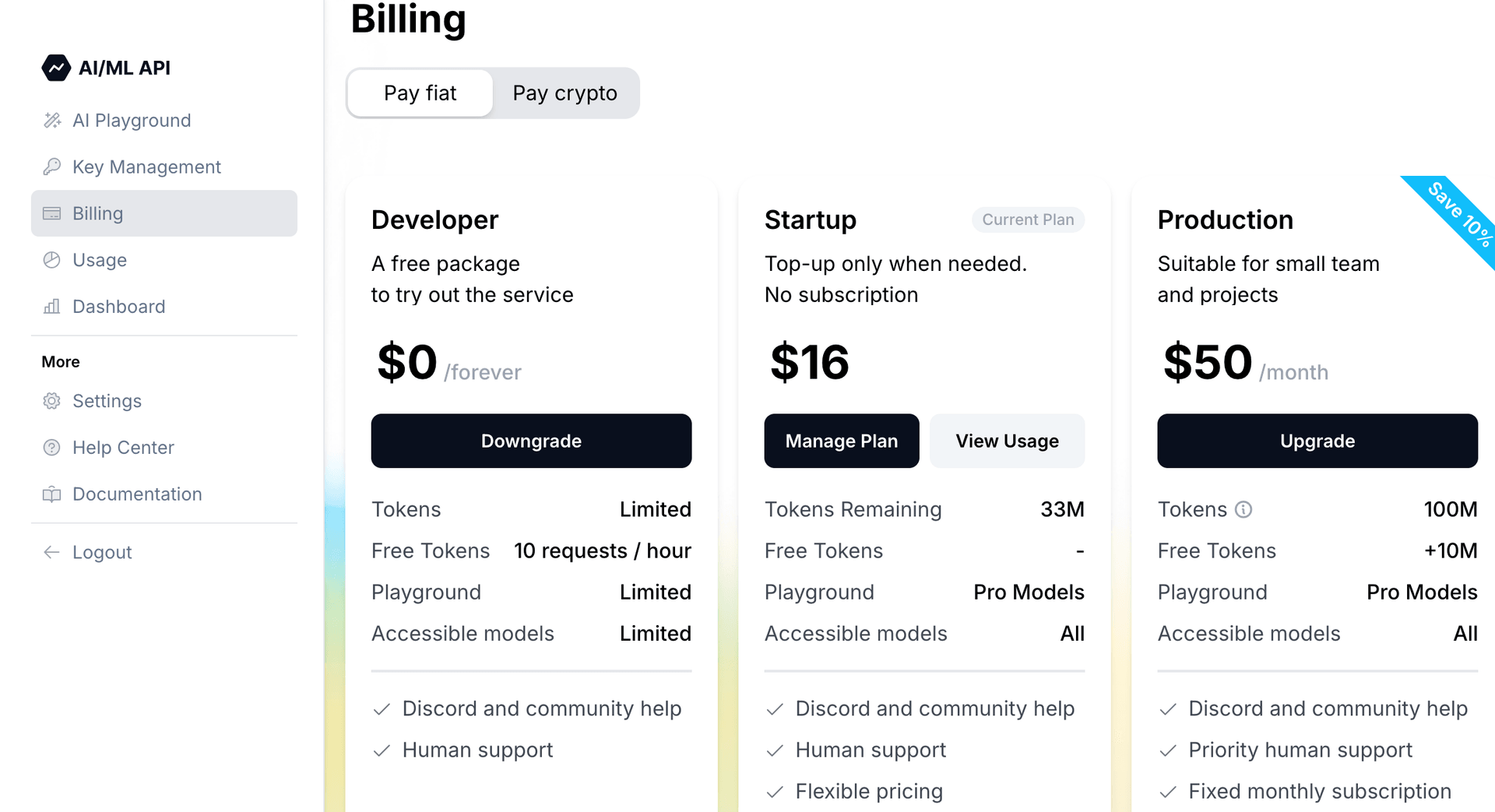Click the View Usage button
This screenshot has width=1495, height=812.
pos(1007,441)
